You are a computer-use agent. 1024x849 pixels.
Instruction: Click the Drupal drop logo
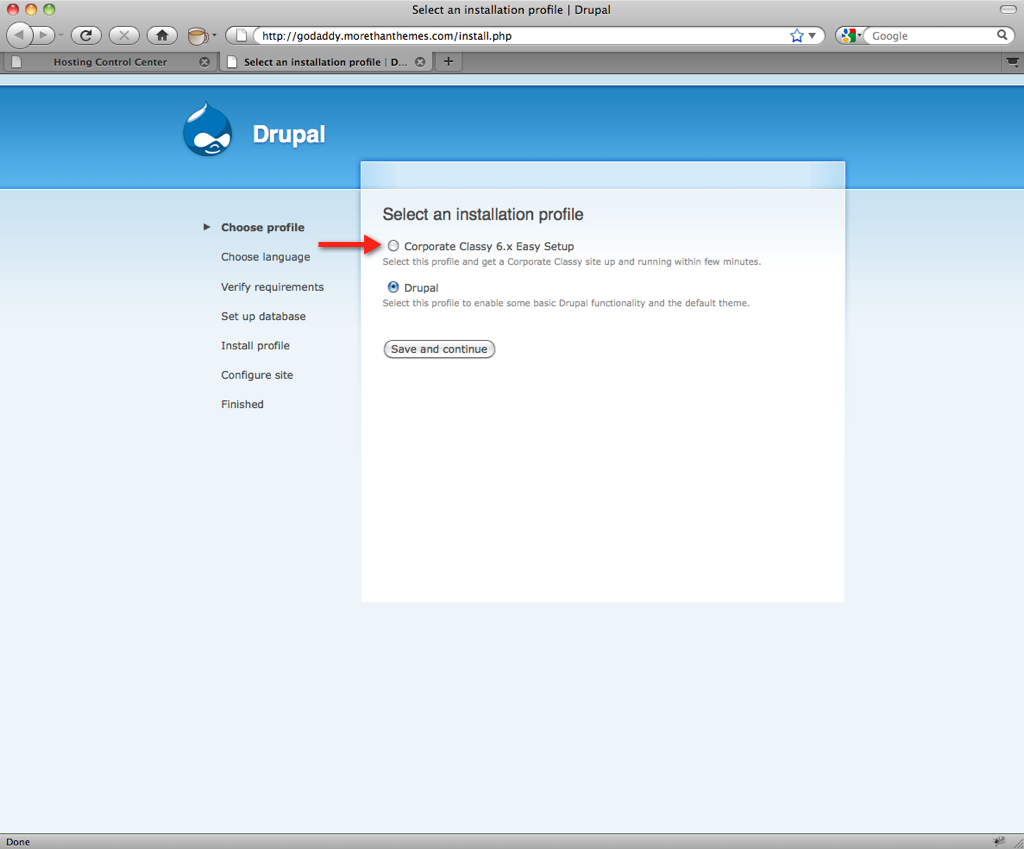coord(208,130)
